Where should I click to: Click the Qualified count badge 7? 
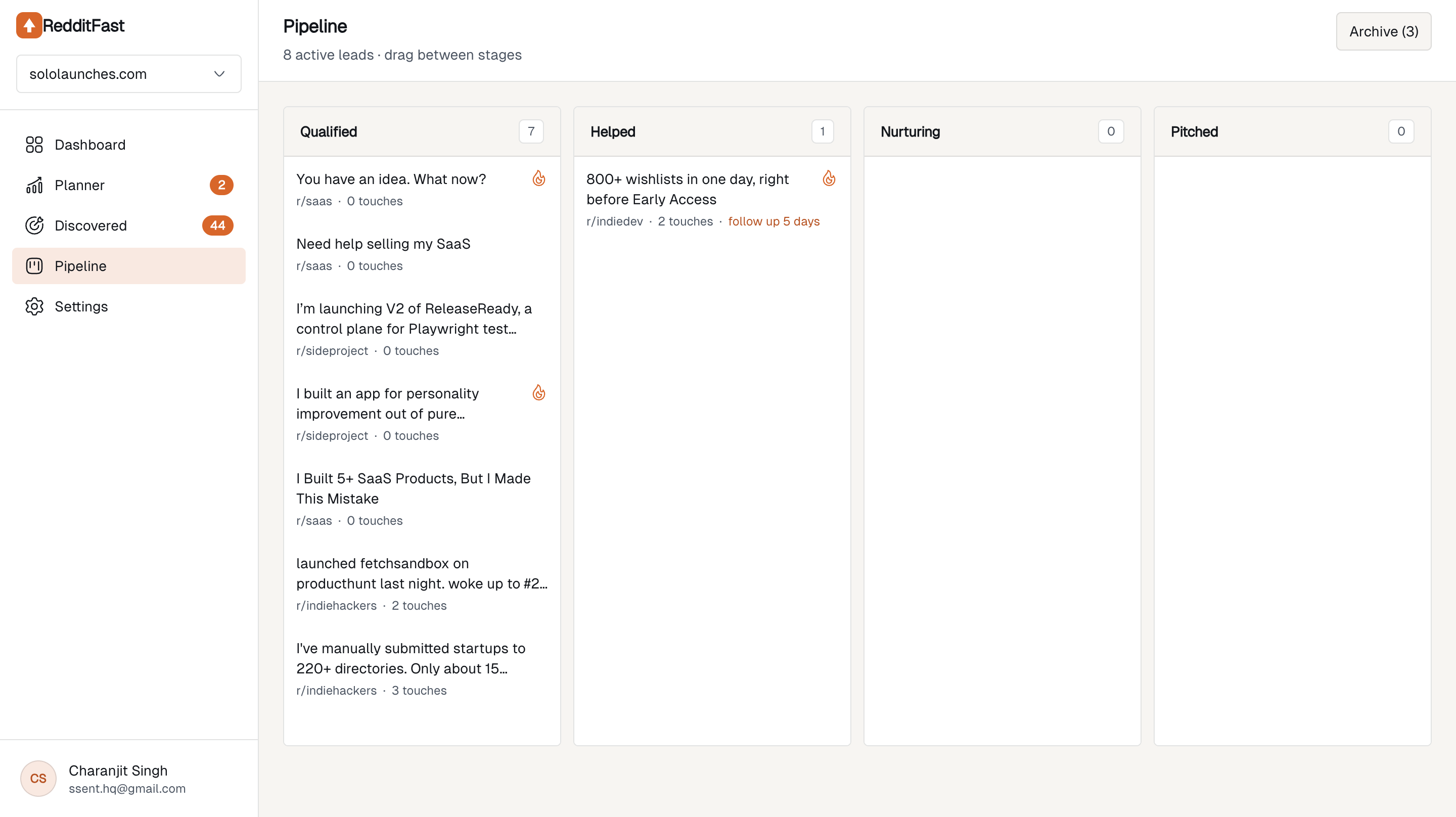point(531,132)
